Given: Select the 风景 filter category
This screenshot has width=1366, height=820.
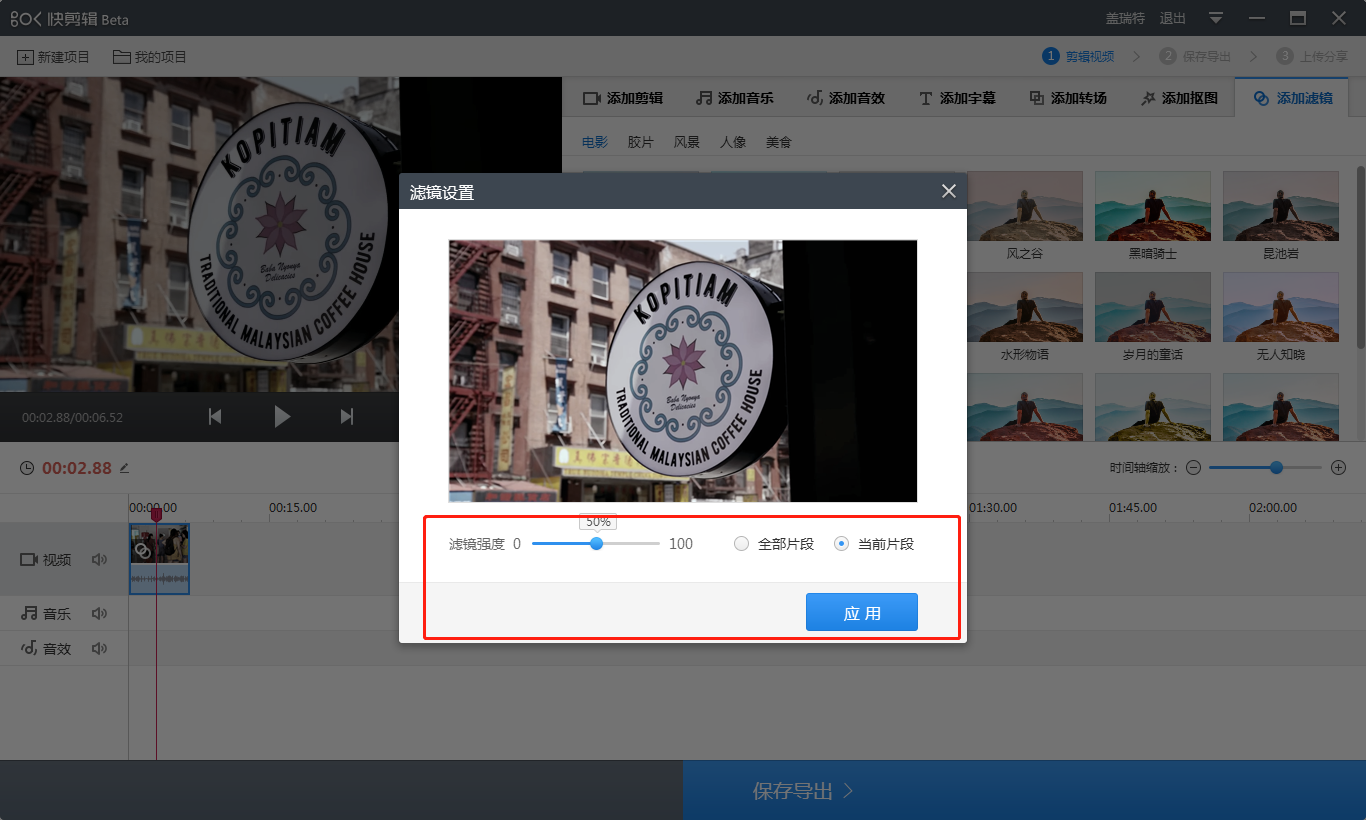Looking at the screenshot, I should pyautogui.click(x=687, y=142).
